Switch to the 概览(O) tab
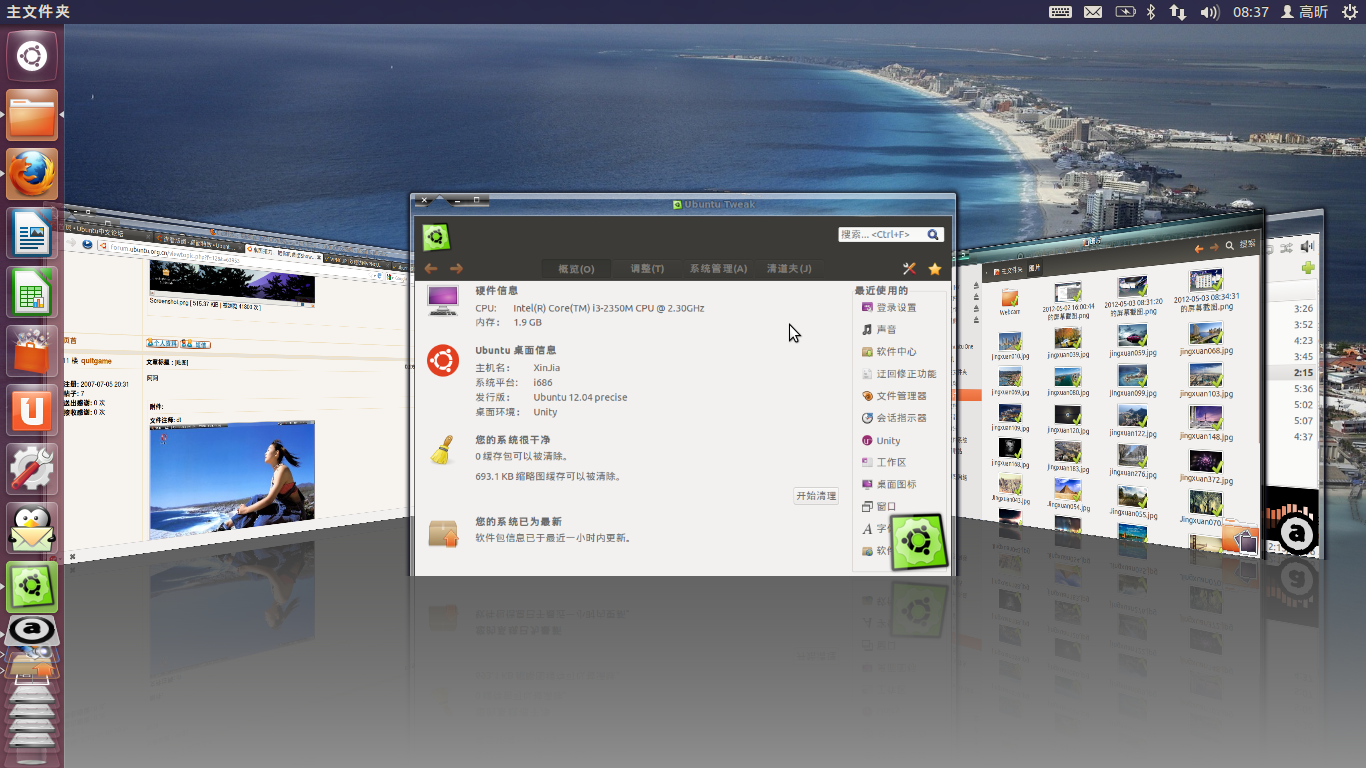 (x=576, y=268)
